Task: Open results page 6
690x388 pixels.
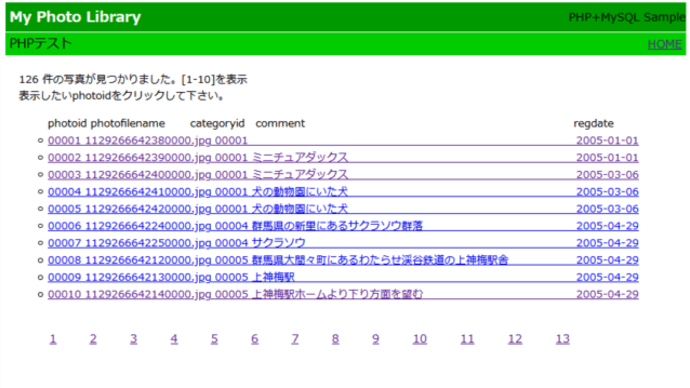Action: point(255,339)
